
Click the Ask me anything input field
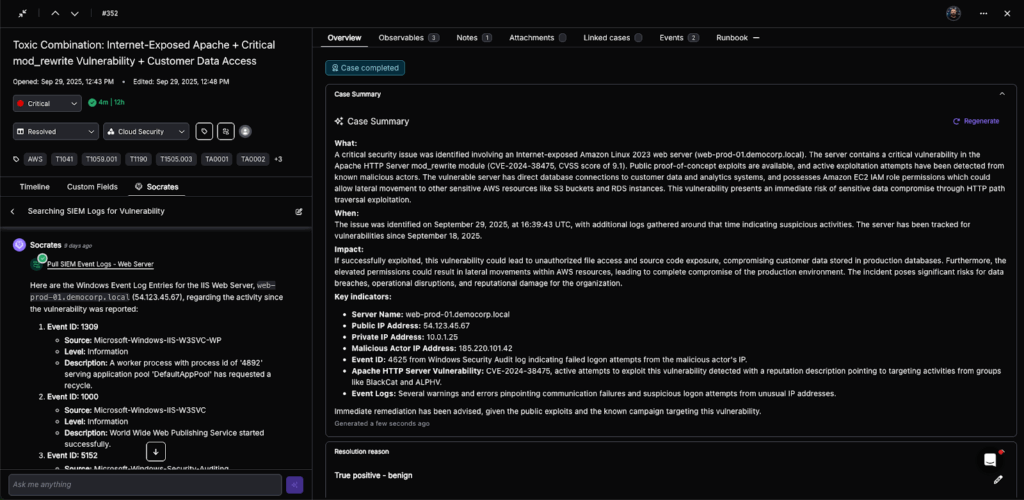pyautogui.click(x=145, y=484)
